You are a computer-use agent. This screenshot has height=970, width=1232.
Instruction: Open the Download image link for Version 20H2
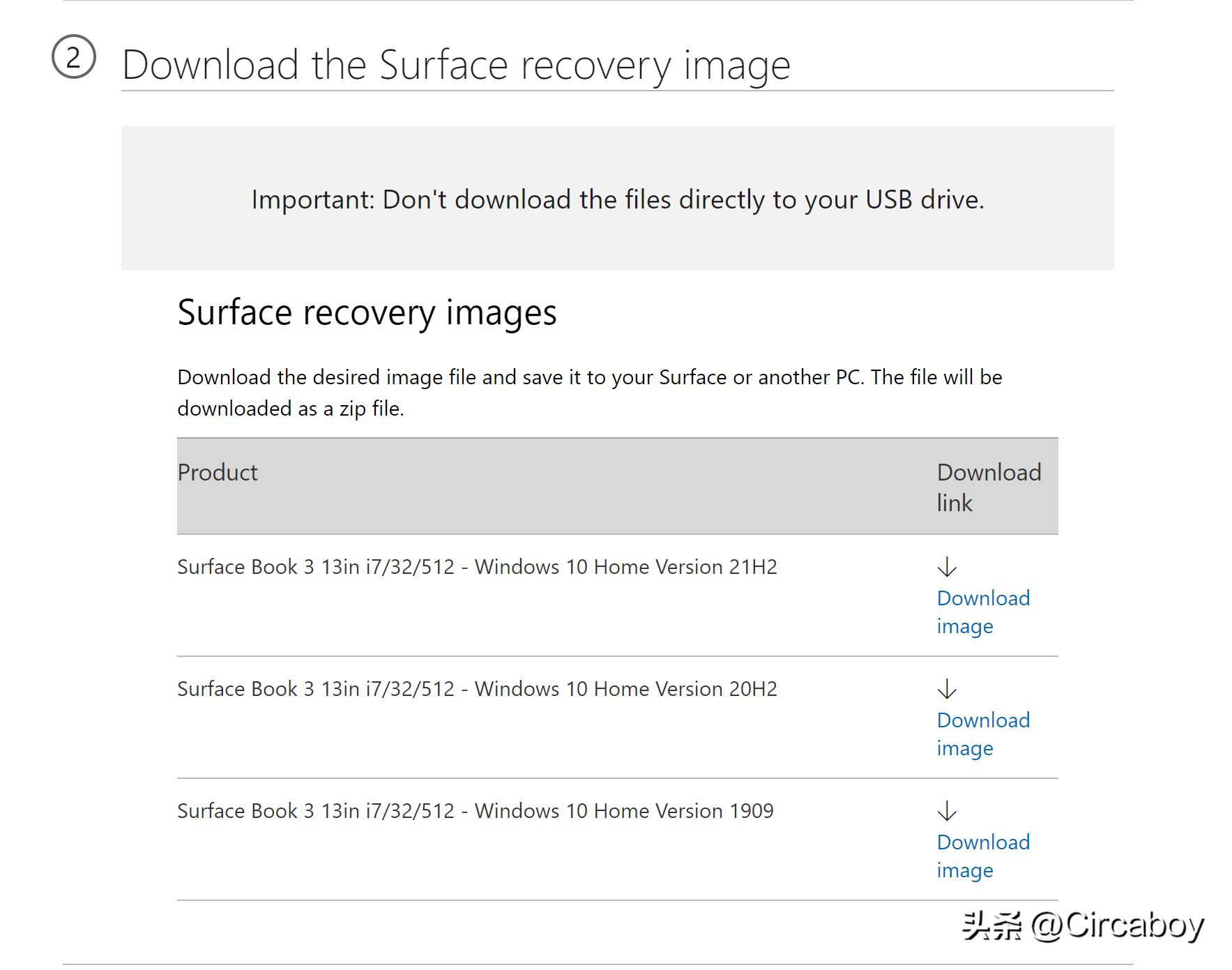[x=982, y=733]
